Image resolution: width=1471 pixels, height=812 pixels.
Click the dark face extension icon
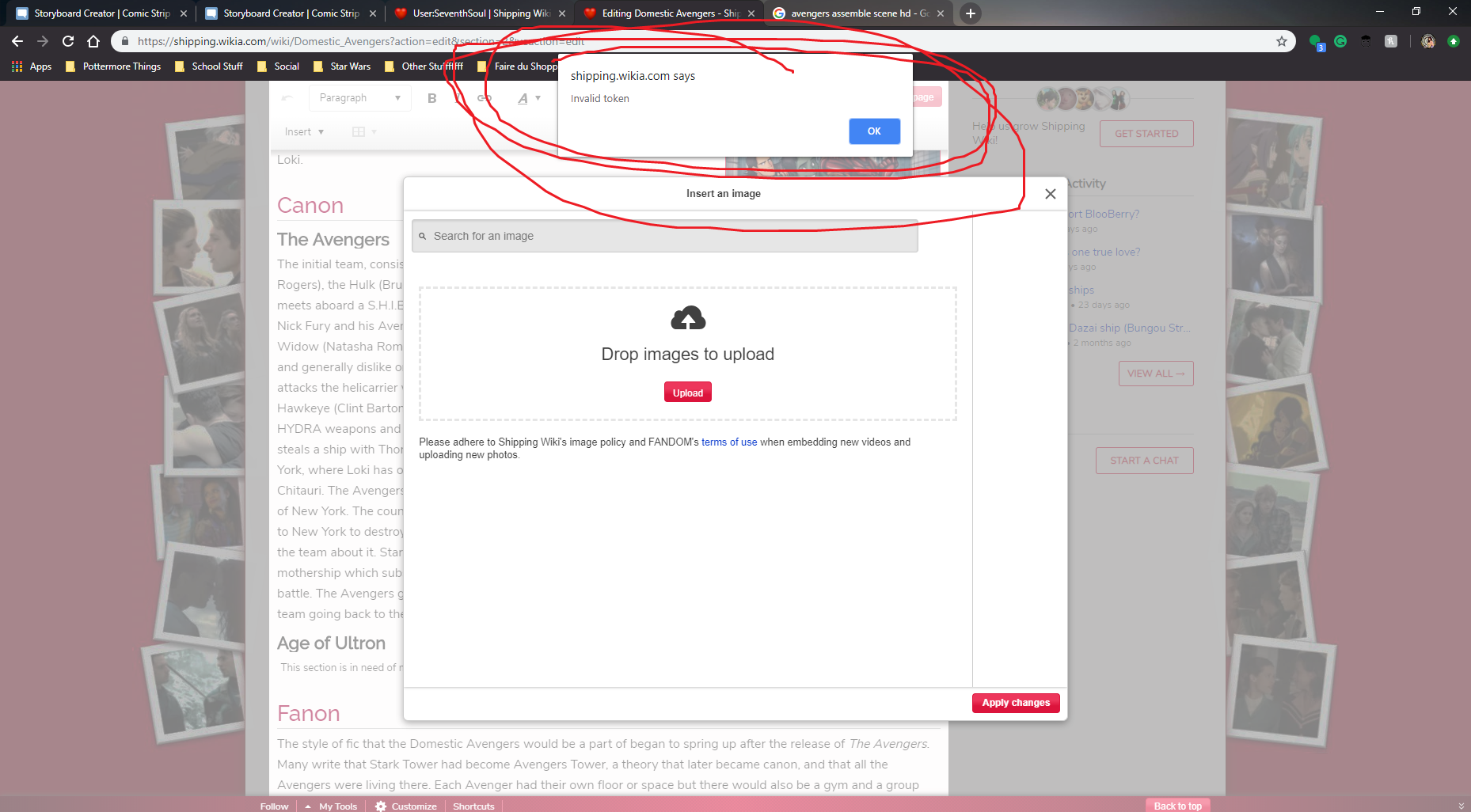tap(1366, 41)
